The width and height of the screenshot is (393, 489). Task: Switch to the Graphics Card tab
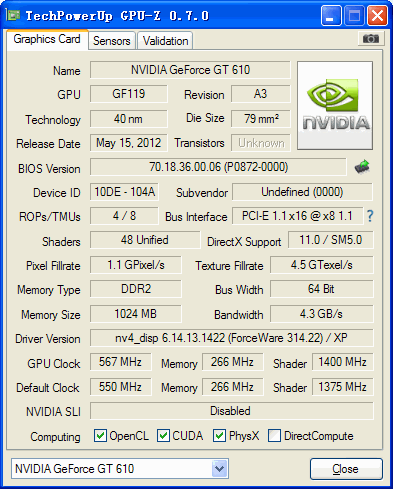(47, 39)
